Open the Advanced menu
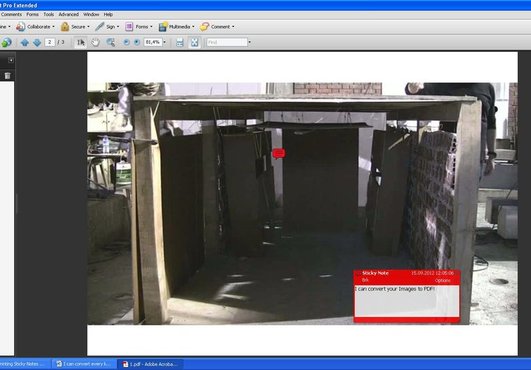 click(68, 14)
